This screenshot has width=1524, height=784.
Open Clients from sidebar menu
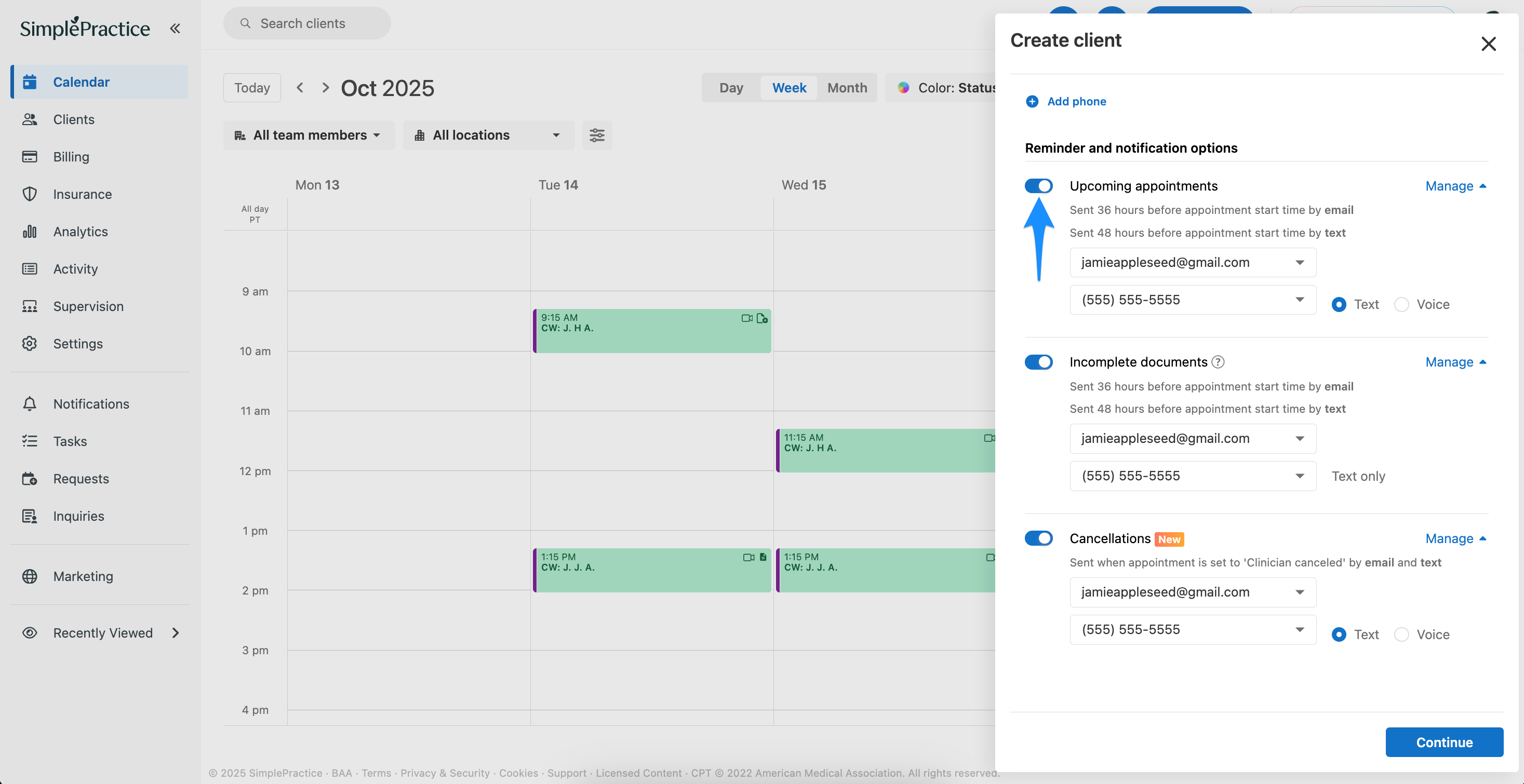(x=99, y=119)
